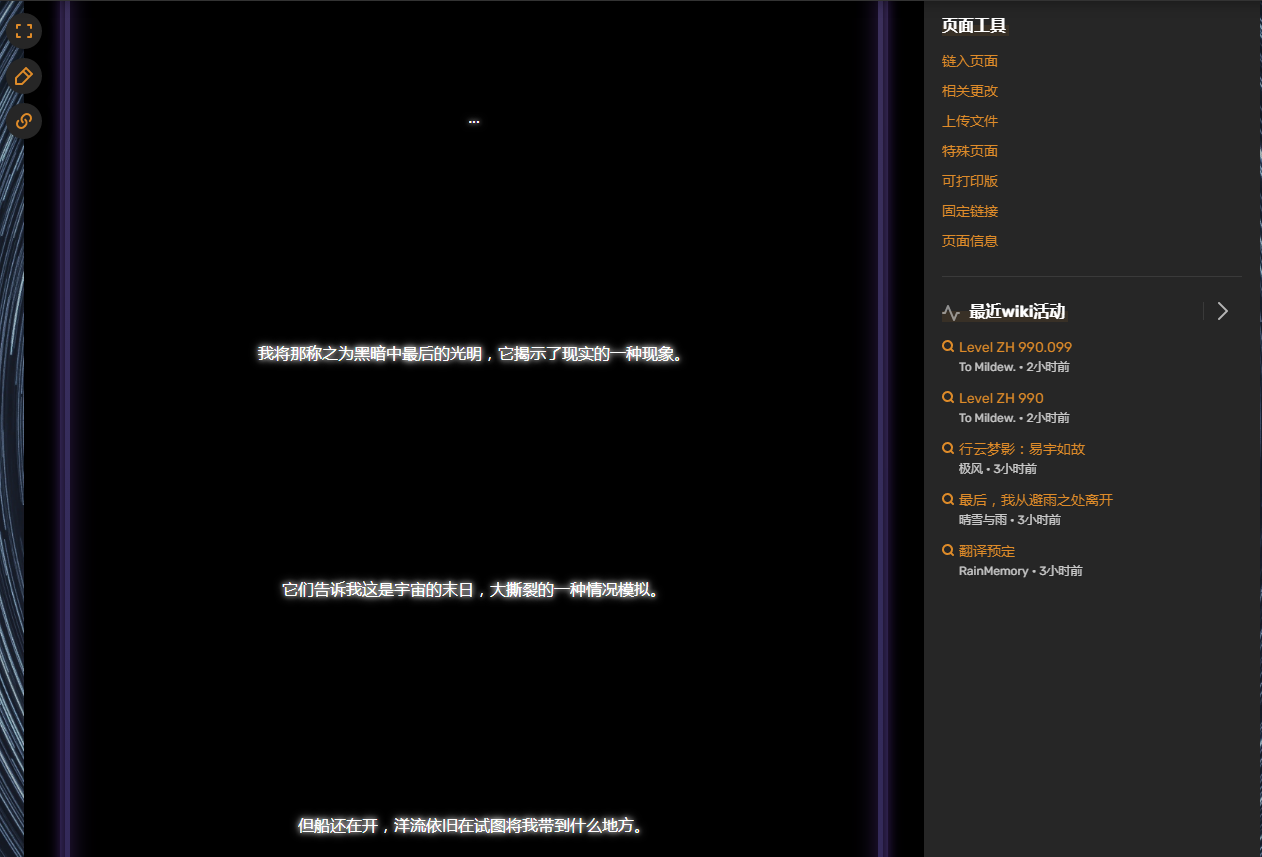Click magnifier icon beside 翻译预定
This screenshot has width=1262, height=857.
[x=948, y=551]
